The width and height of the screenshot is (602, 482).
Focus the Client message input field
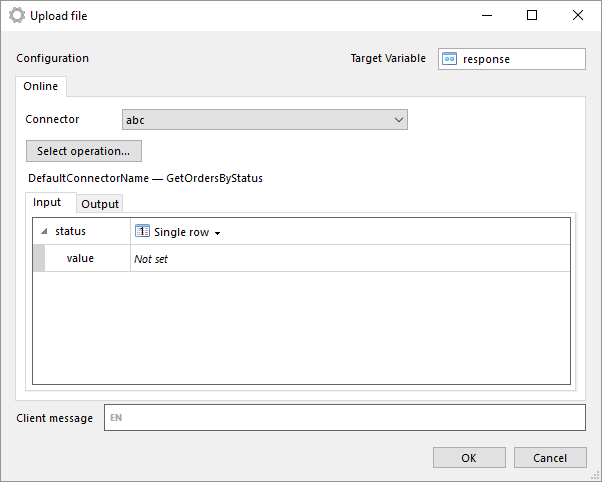coord(345,417)
